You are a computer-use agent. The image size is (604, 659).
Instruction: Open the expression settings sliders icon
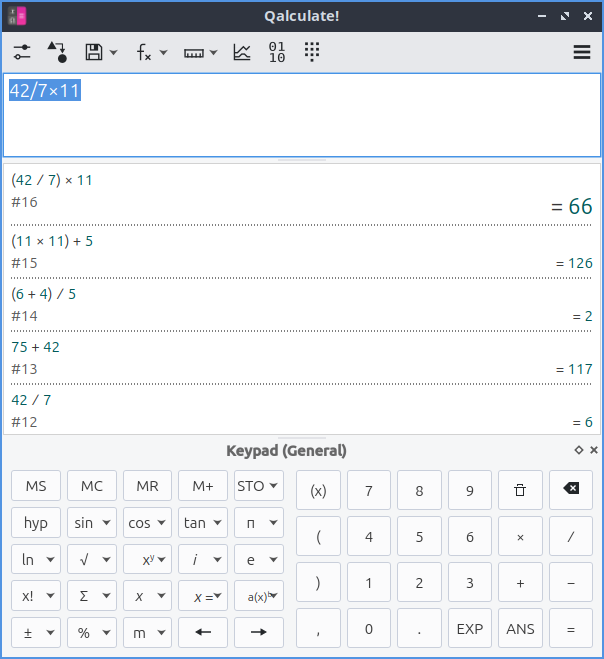22,53
